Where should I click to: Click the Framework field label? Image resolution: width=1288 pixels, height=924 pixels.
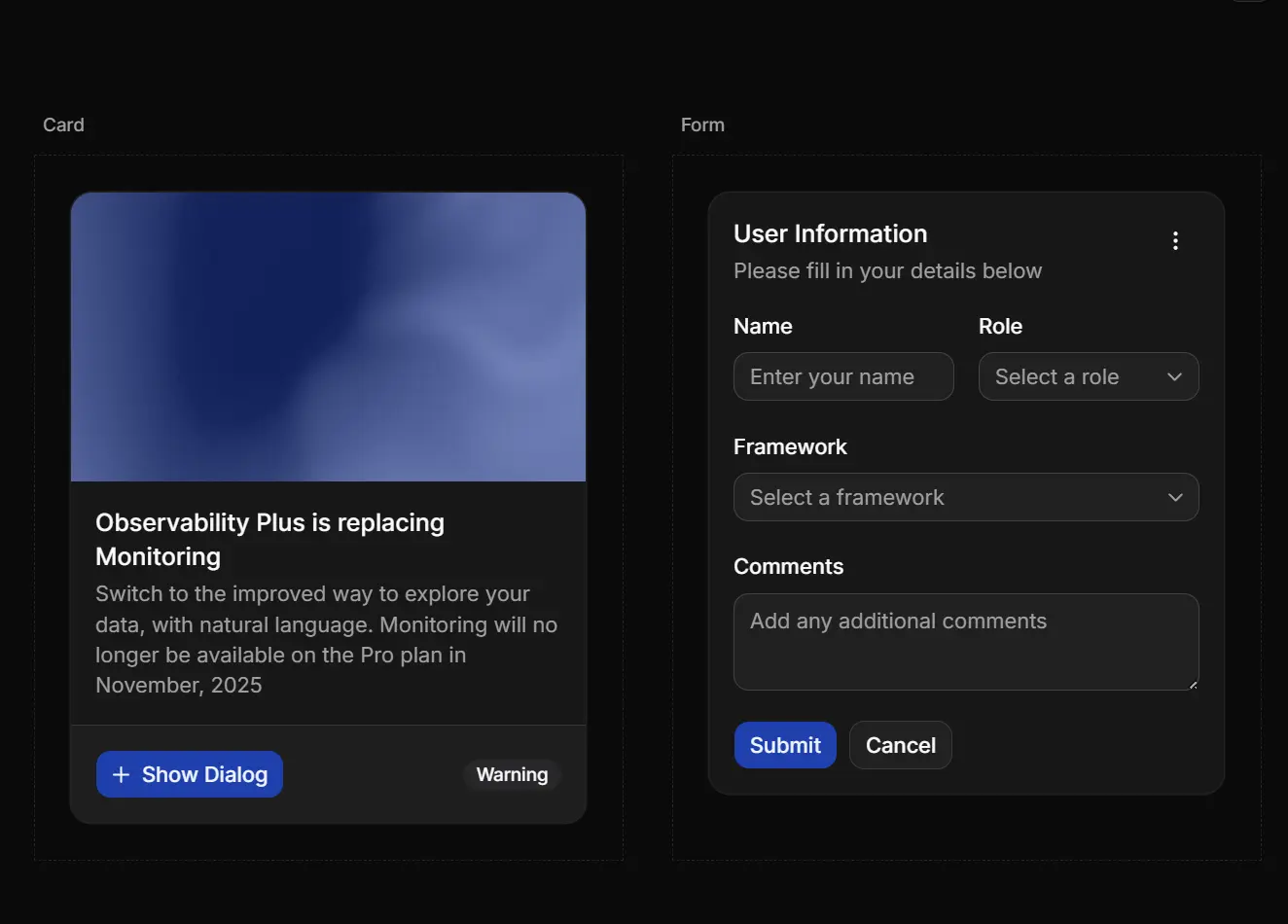click(x=790, y=447)
